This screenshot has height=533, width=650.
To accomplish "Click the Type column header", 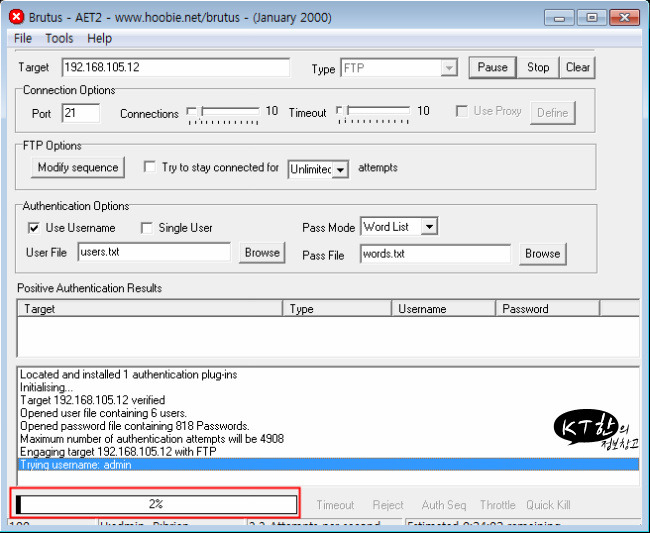I will coord(337,309).
